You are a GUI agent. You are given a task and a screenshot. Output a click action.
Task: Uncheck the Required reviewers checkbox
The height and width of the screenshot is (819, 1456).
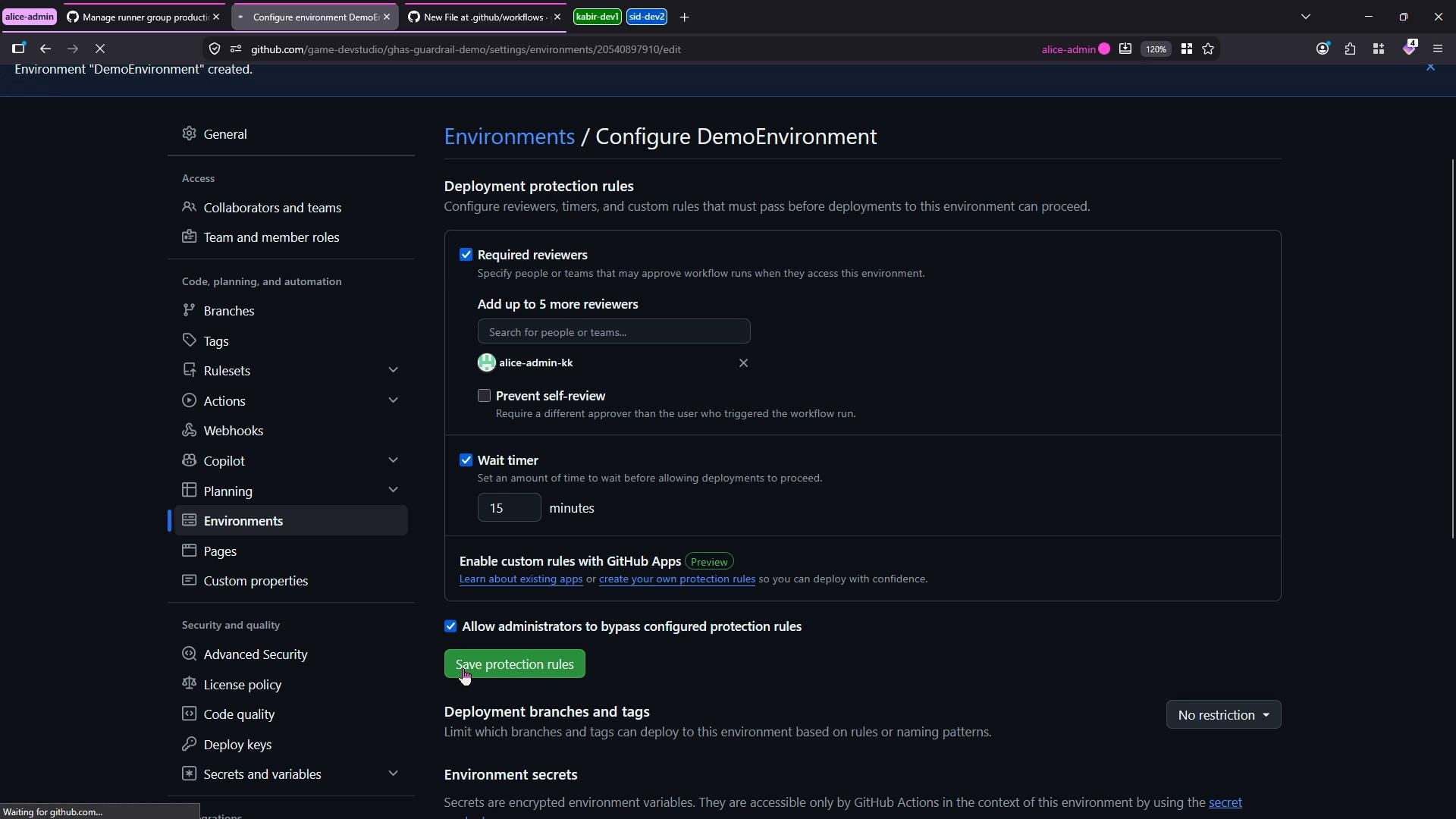coord(466,255)
